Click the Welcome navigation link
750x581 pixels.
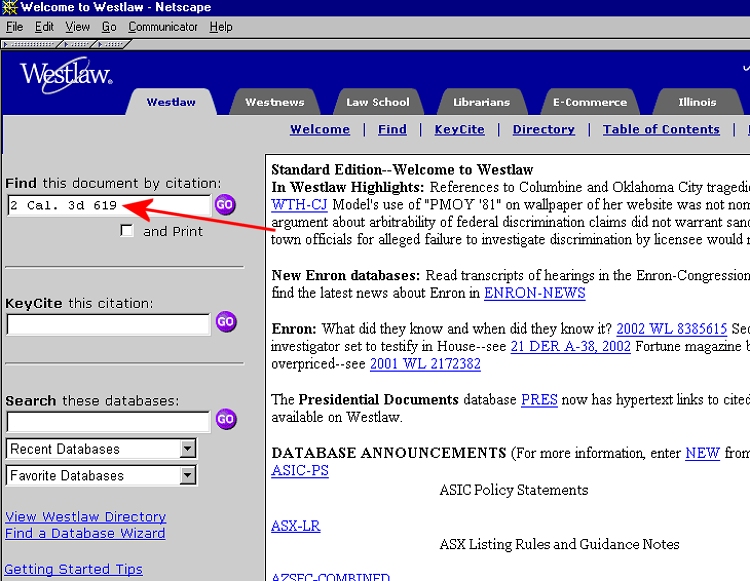tap(320, 130)
